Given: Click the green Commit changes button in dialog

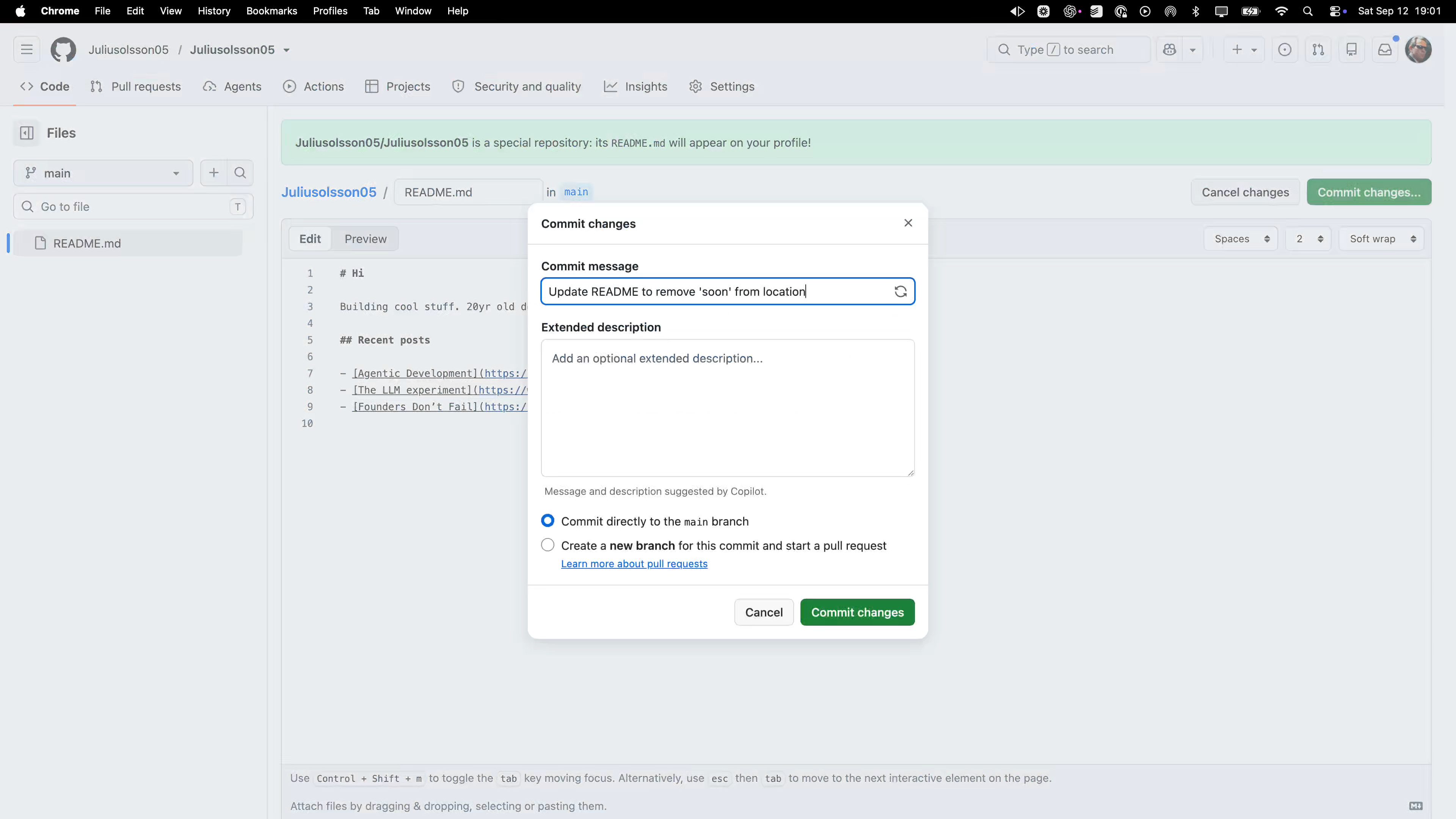Looking at the screenshot, I should tap(857, 612).
